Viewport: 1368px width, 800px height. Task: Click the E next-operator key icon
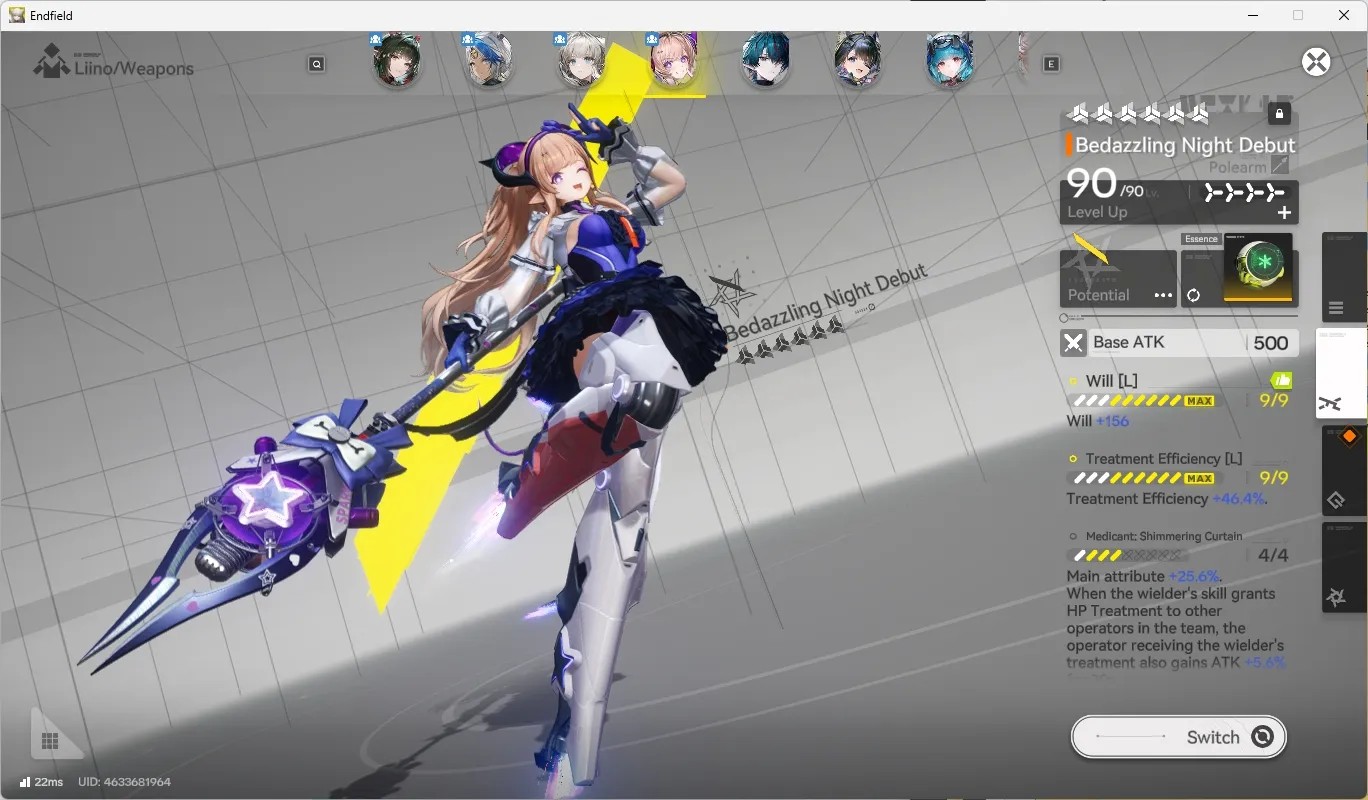click(x=1051, y=64)
